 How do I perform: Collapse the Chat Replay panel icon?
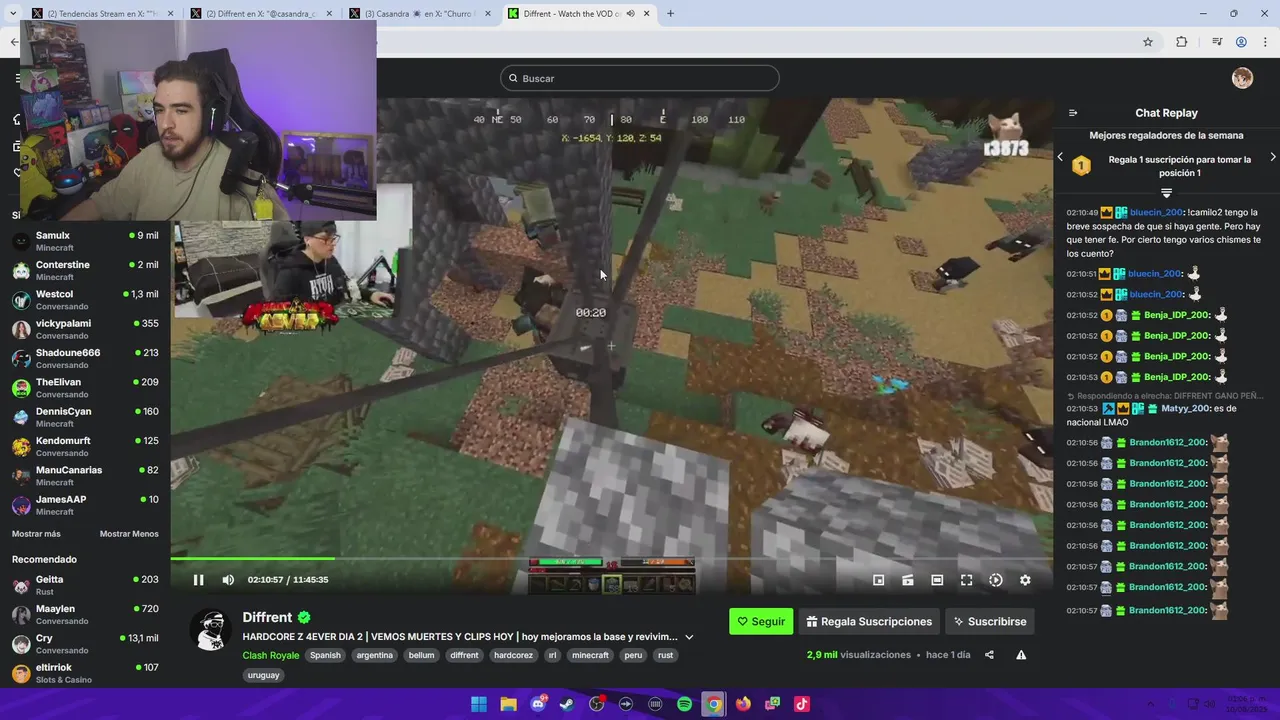coord(1073,113)
